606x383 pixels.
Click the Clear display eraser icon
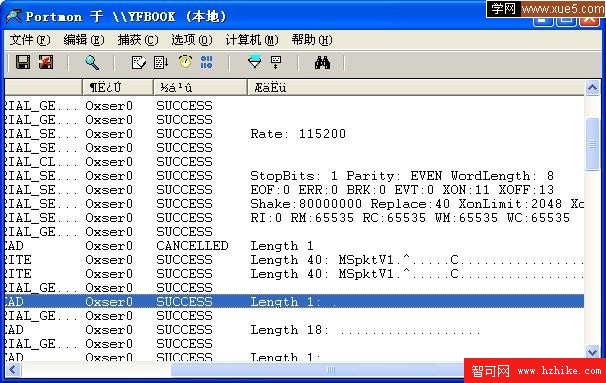(x=138, y=62)
